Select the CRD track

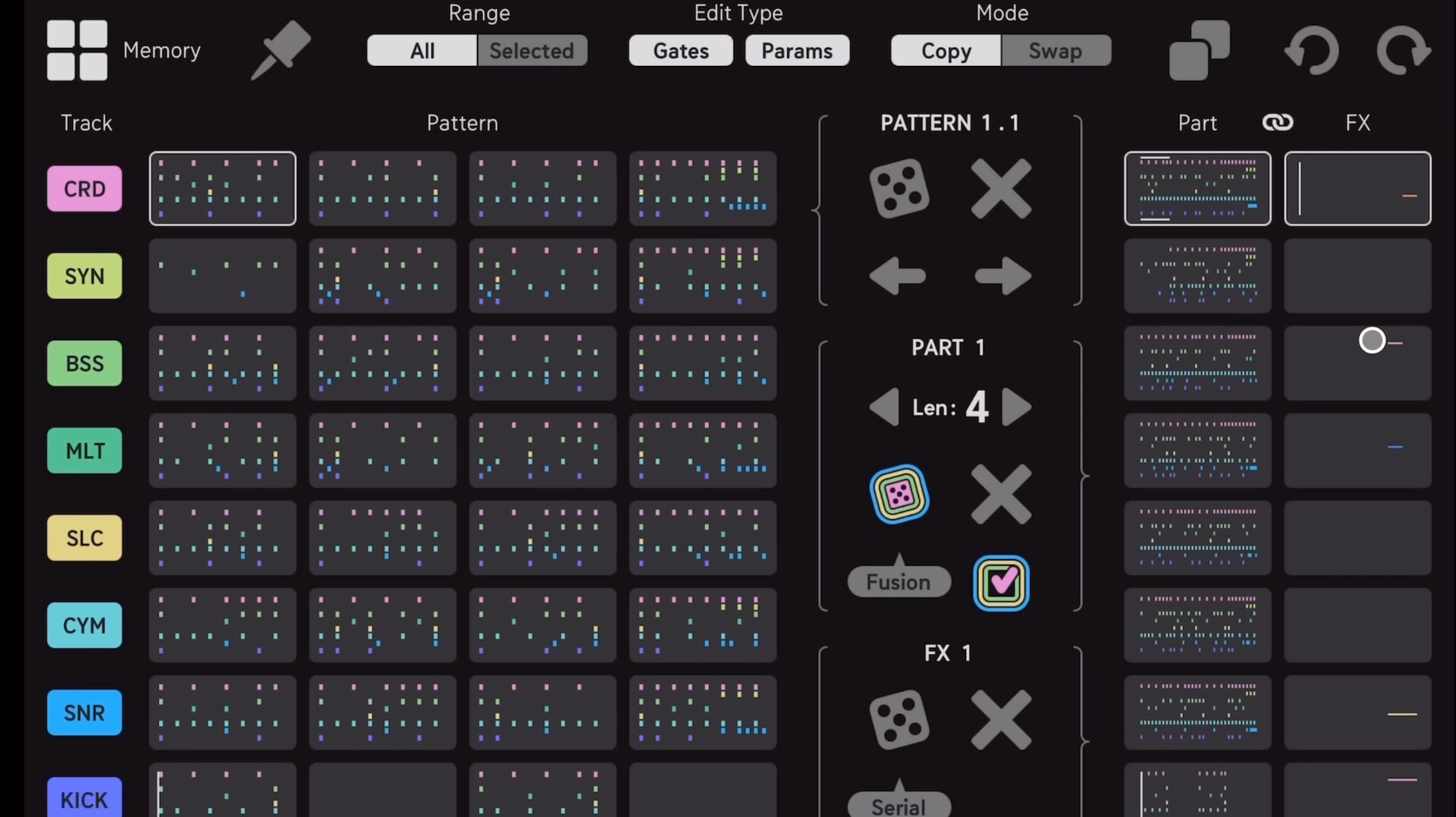tap(84, 189)
